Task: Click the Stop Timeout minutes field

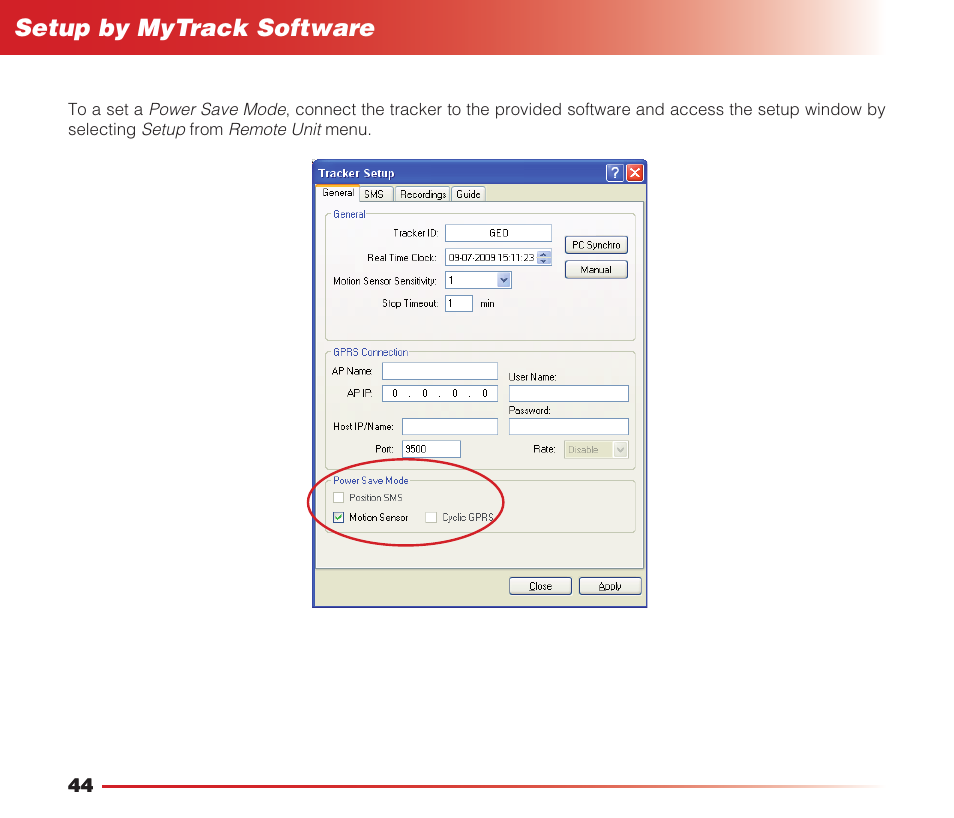Action: [x=459, y=303]
